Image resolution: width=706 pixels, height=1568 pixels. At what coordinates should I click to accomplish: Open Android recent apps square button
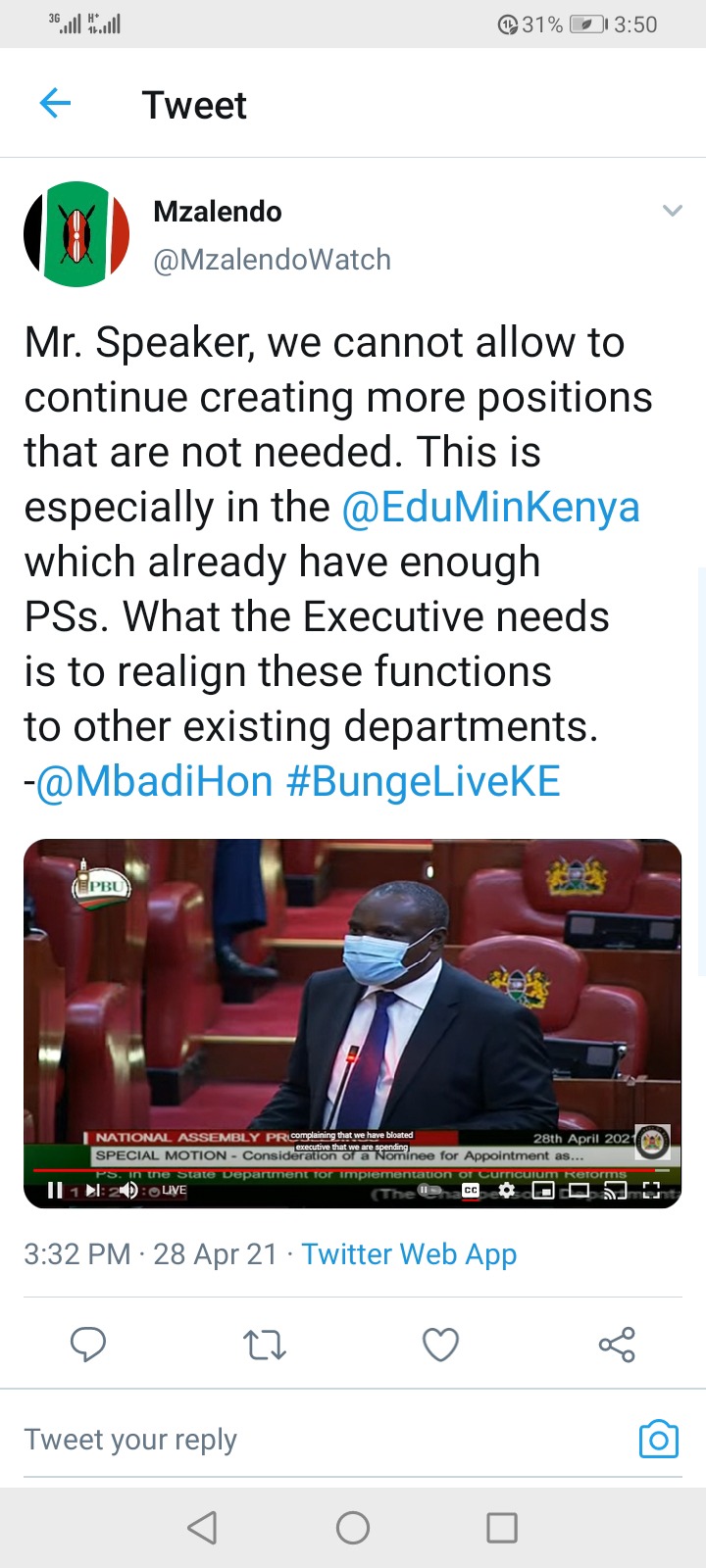[x=502, y=1527]
